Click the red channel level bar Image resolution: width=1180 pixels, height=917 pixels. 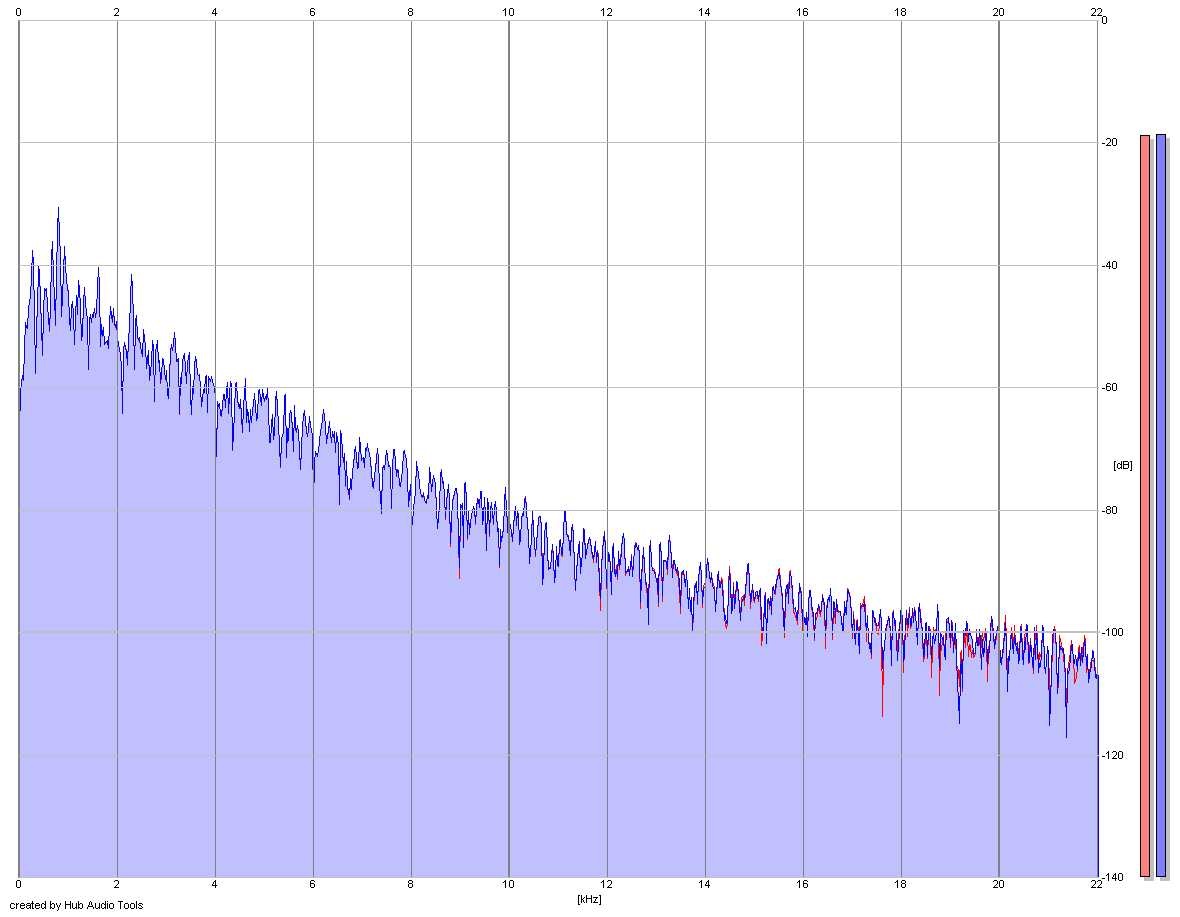(1145, 506)
